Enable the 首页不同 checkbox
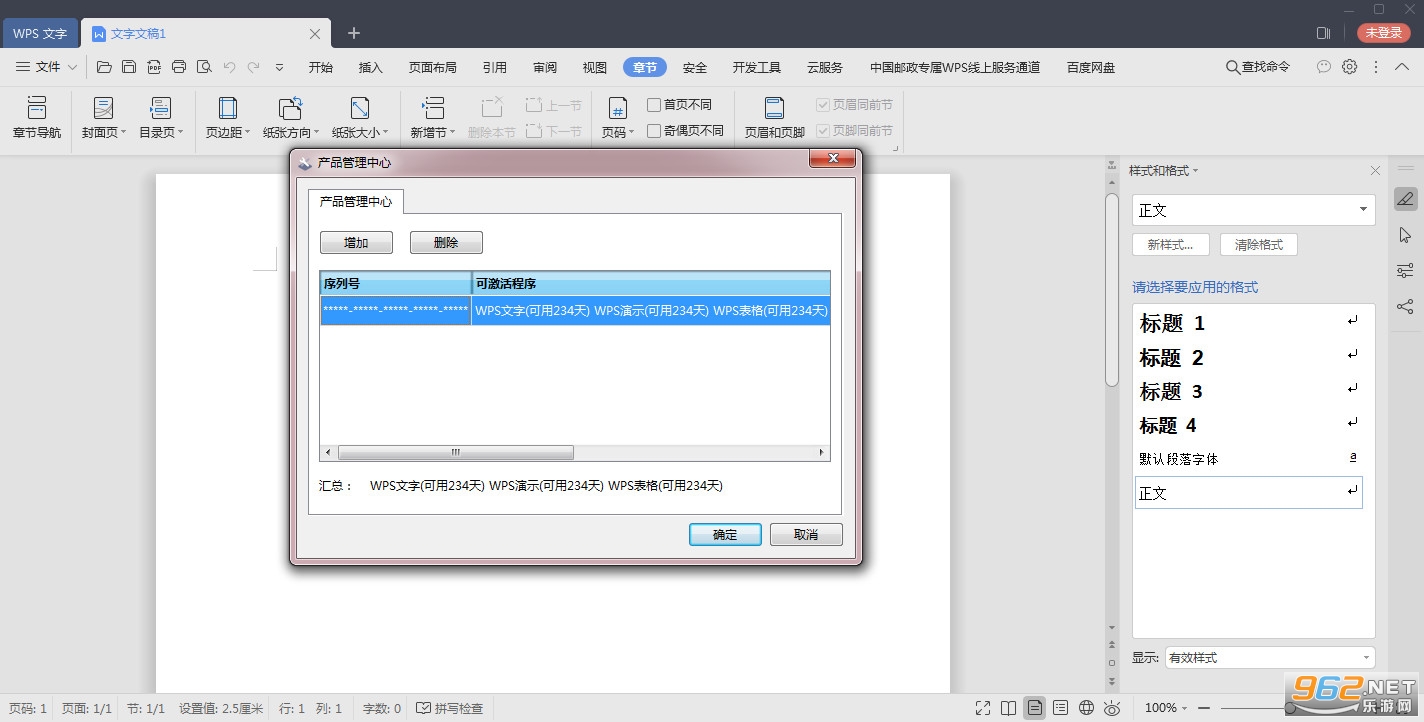Viewport: 1424px width, 722px height. (654, 105)
